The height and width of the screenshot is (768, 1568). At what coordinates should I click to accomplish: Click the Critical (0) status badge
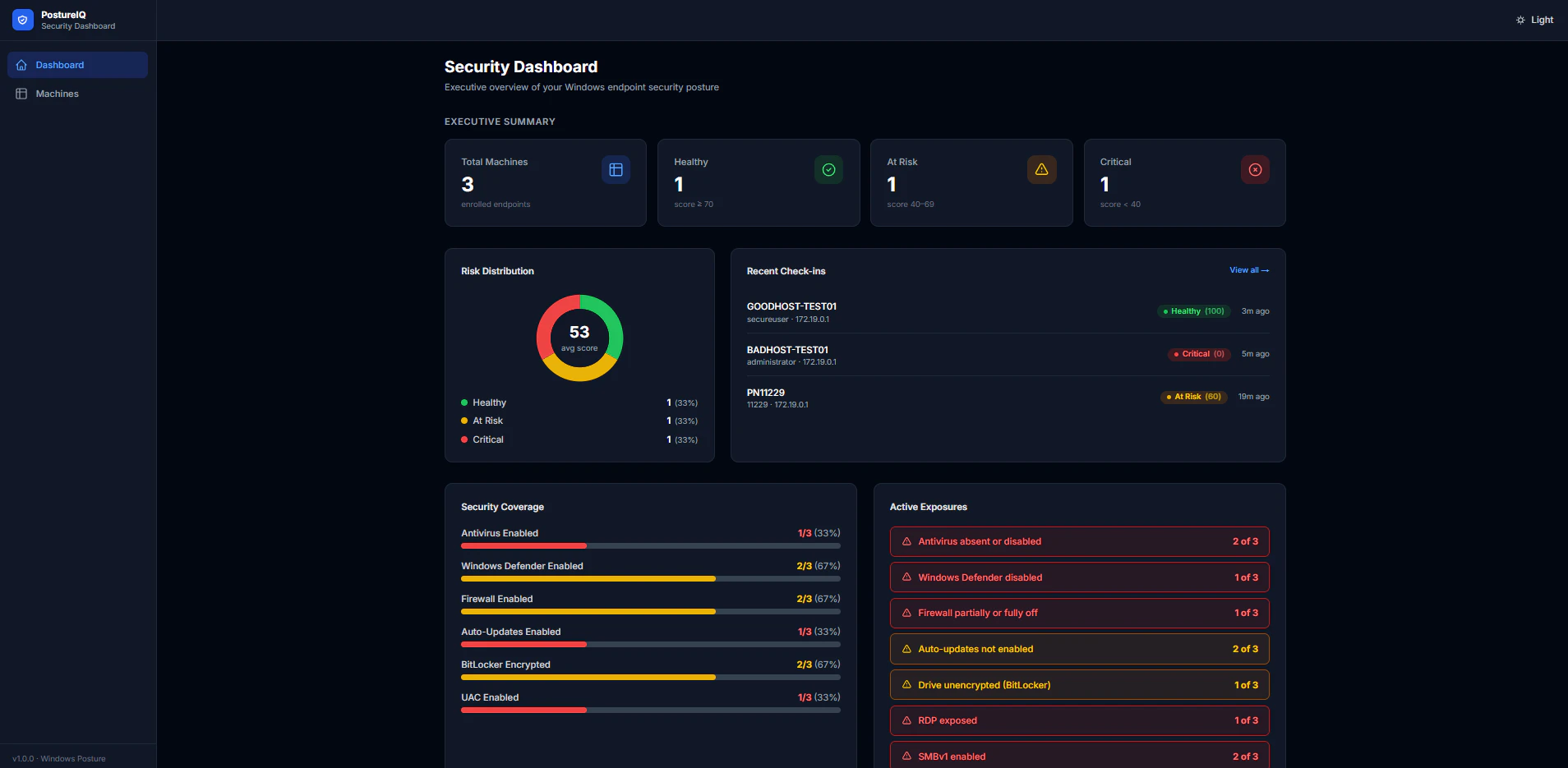point(1199,354)
